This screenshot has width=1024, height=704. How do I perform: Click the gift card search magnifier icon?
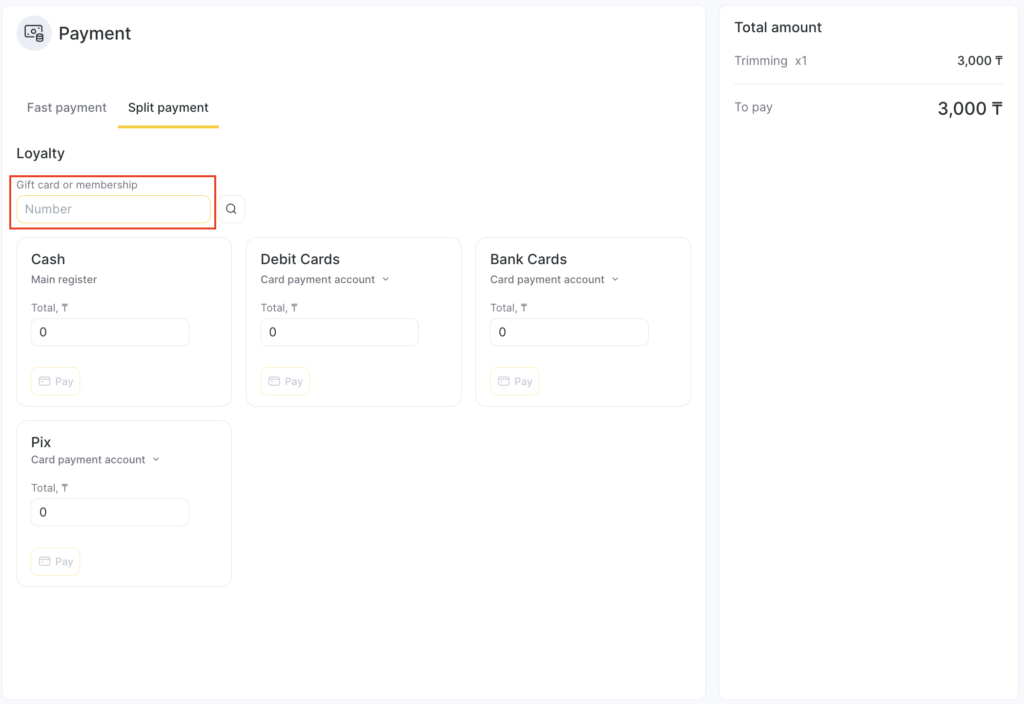[x=231, y=209]
